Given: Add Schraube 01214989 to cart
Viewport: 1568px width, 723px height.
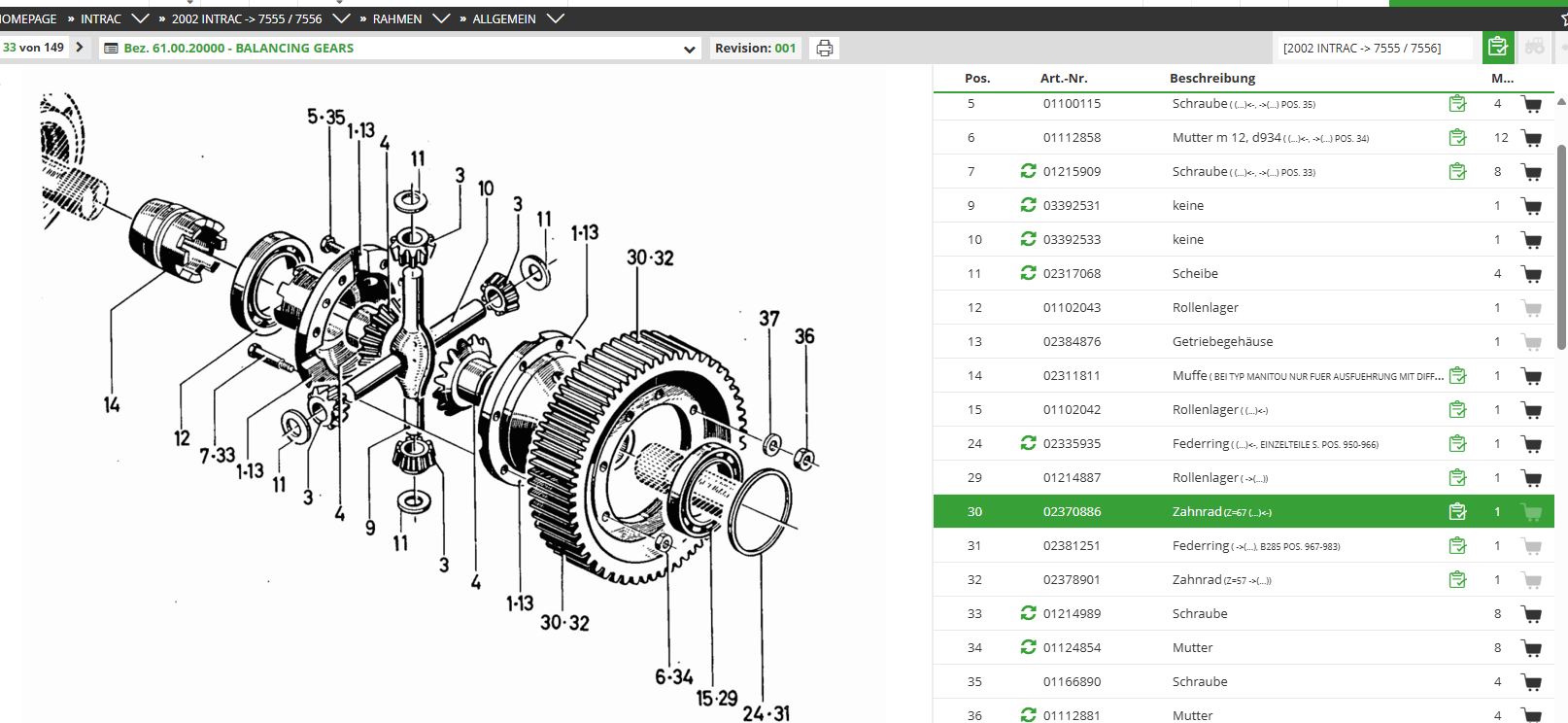Looking at the screenshot, I should click(x=1532, y=614).
